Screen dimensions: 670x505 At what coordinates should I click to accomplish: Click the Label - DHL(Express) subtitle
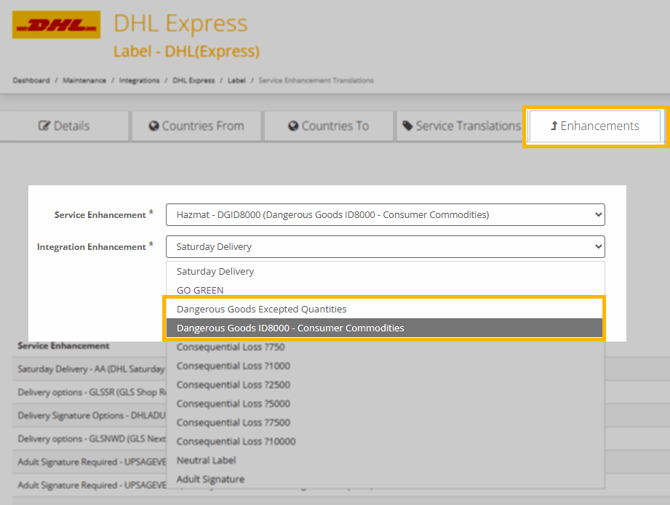(x=186, y=51)
